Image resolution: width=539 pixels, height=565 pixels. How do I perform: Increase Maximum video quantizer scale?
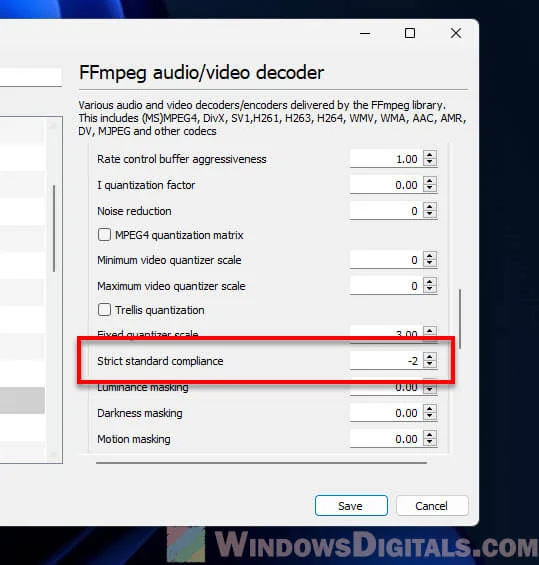pyautogui.click(x=429, y=282)
